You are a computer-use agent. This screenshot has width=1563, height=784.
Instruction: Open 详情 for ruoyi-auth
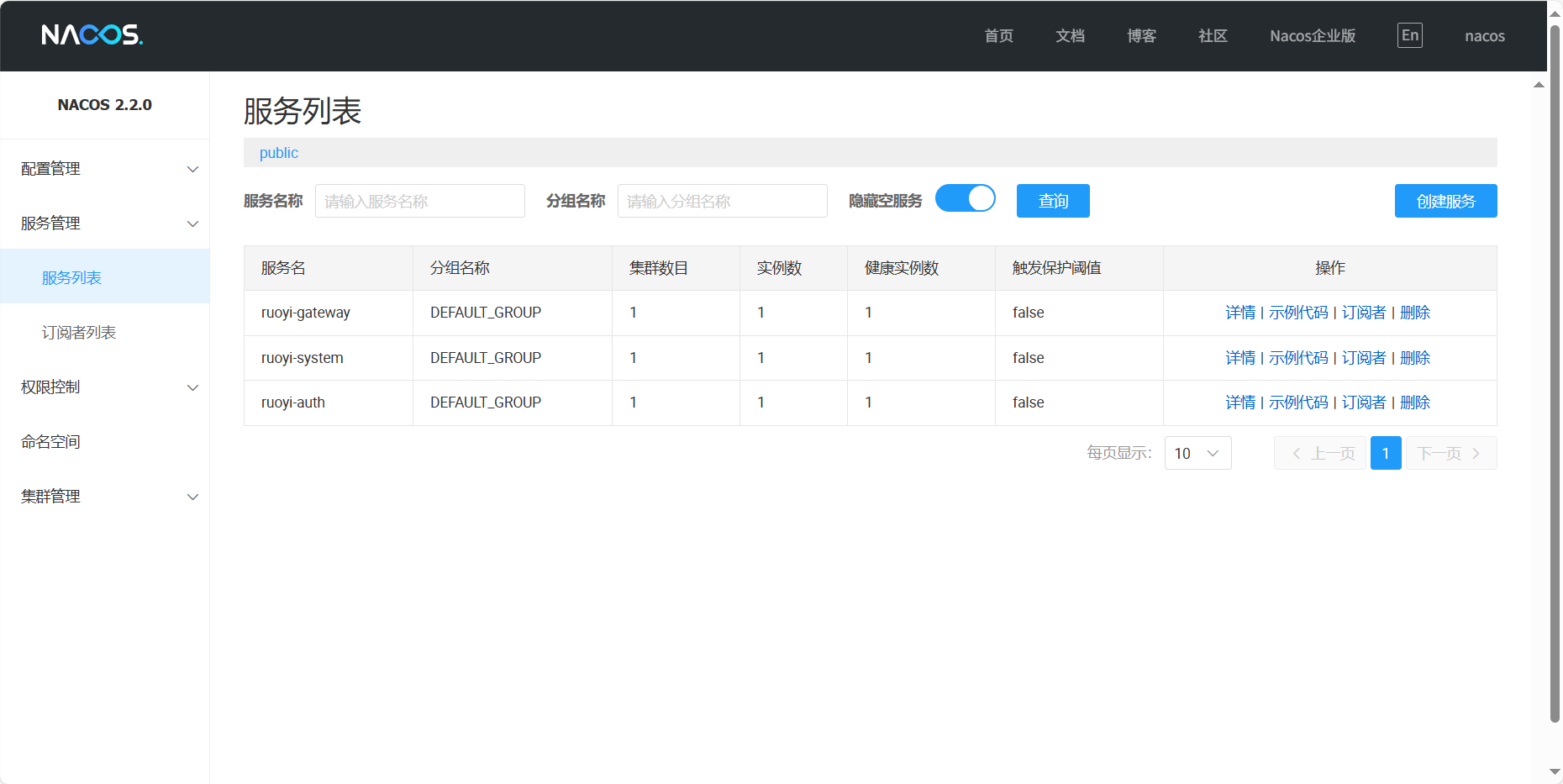(x=1240, y=403)
